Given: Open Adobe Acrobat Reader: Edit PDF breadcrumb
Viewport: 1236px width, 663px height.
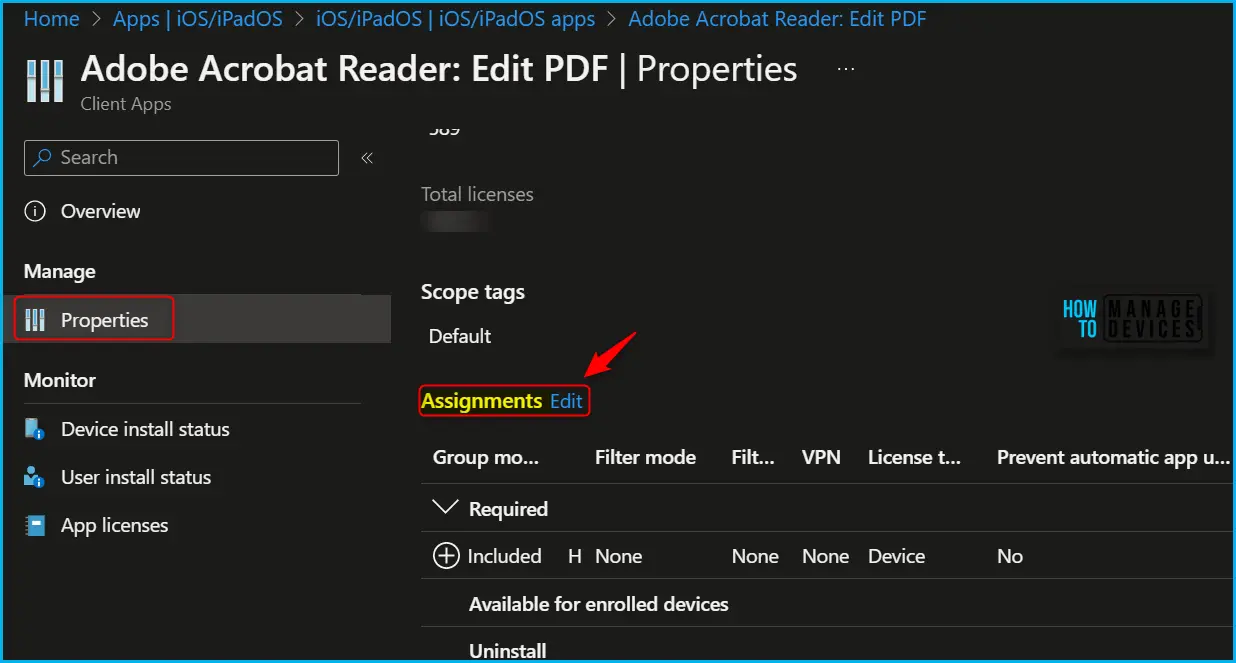Looking at the screenshot, I should tap(776, 19).
